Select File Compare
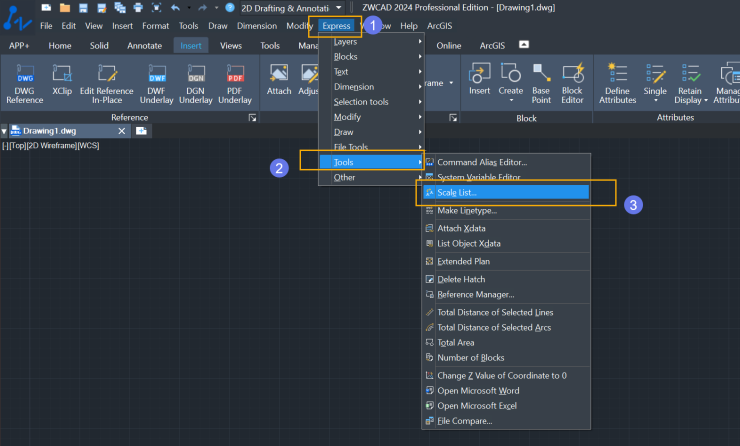 pyautogui.click(x=506, y=421)
